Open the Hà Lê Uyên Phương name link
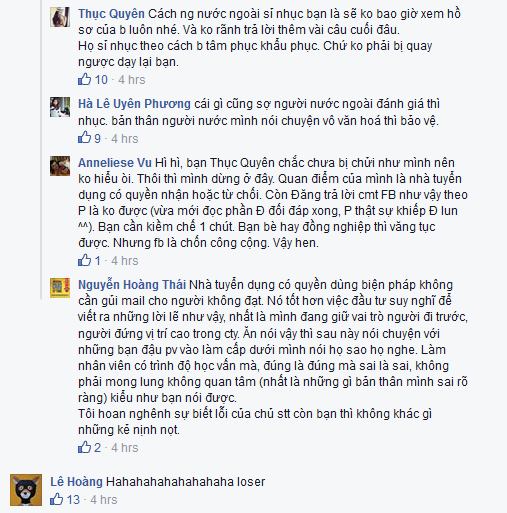 click(x=134, y=104)
